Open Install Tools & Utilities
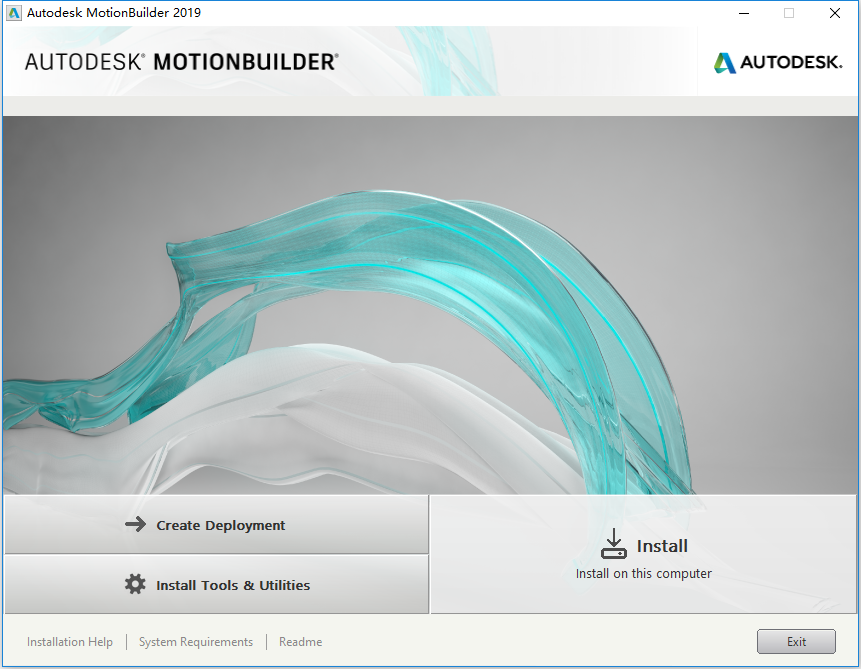Image resolution: width=861 pixels, height=669 pixels. point(216,584)
